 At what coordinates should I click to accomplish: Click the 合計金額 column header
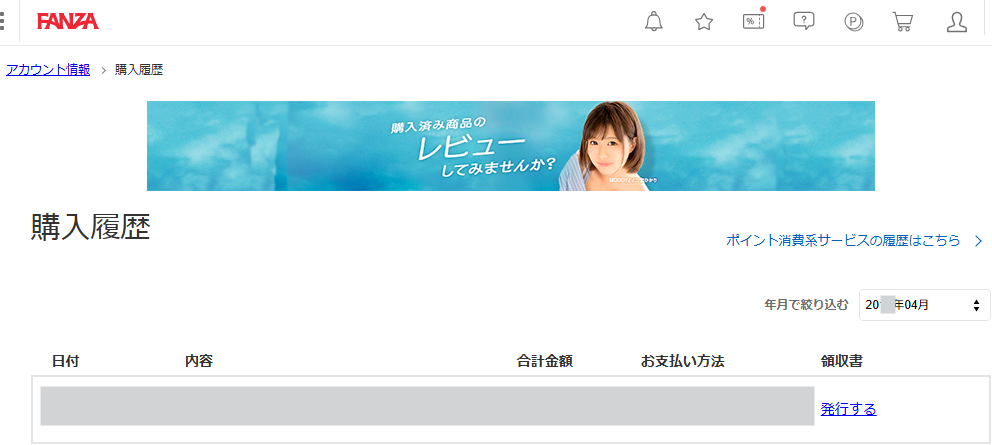tap(545, 361)
